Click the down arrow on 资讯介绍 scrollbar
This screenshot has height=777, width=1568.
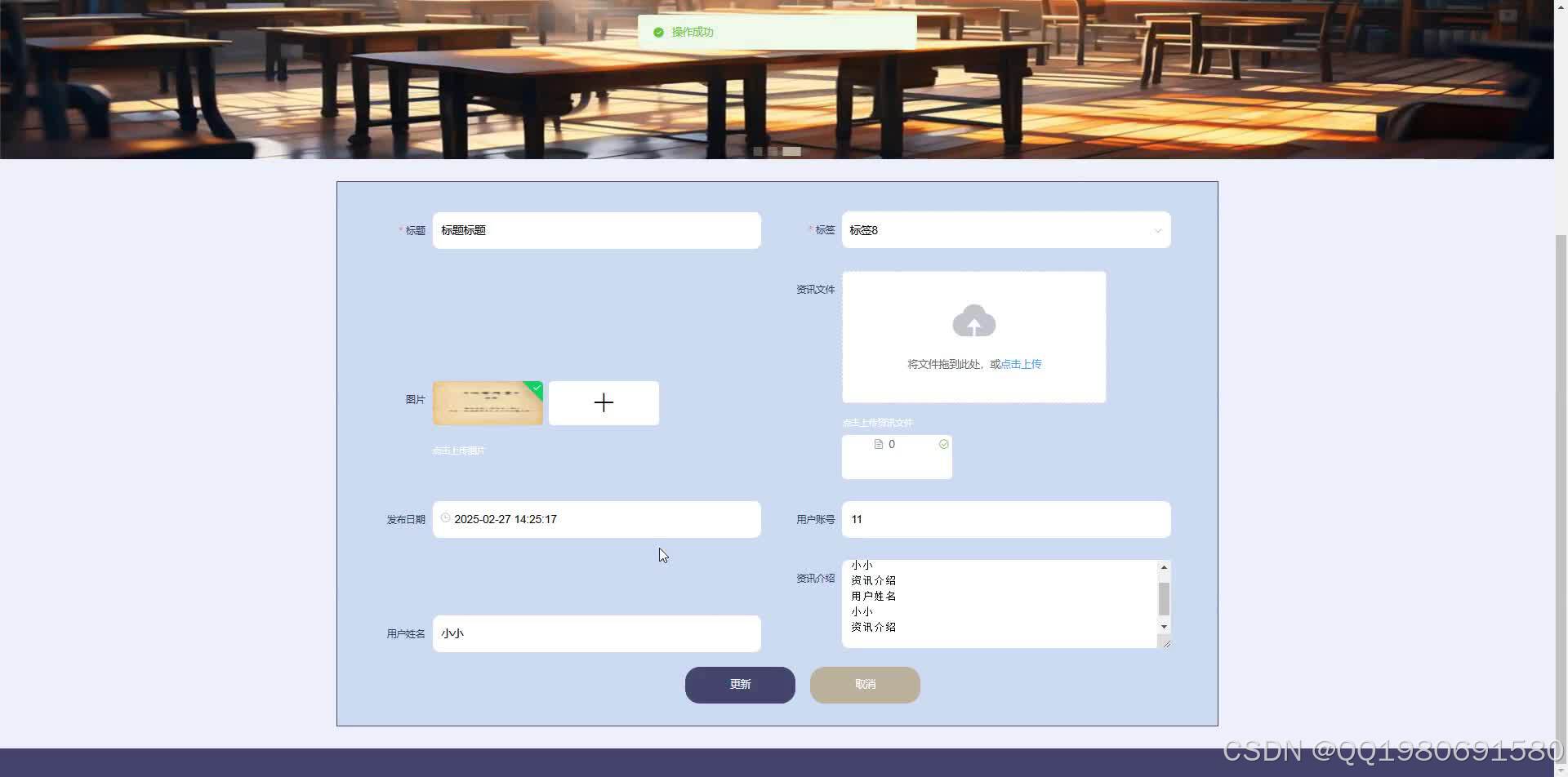[x=1164, y=627]
